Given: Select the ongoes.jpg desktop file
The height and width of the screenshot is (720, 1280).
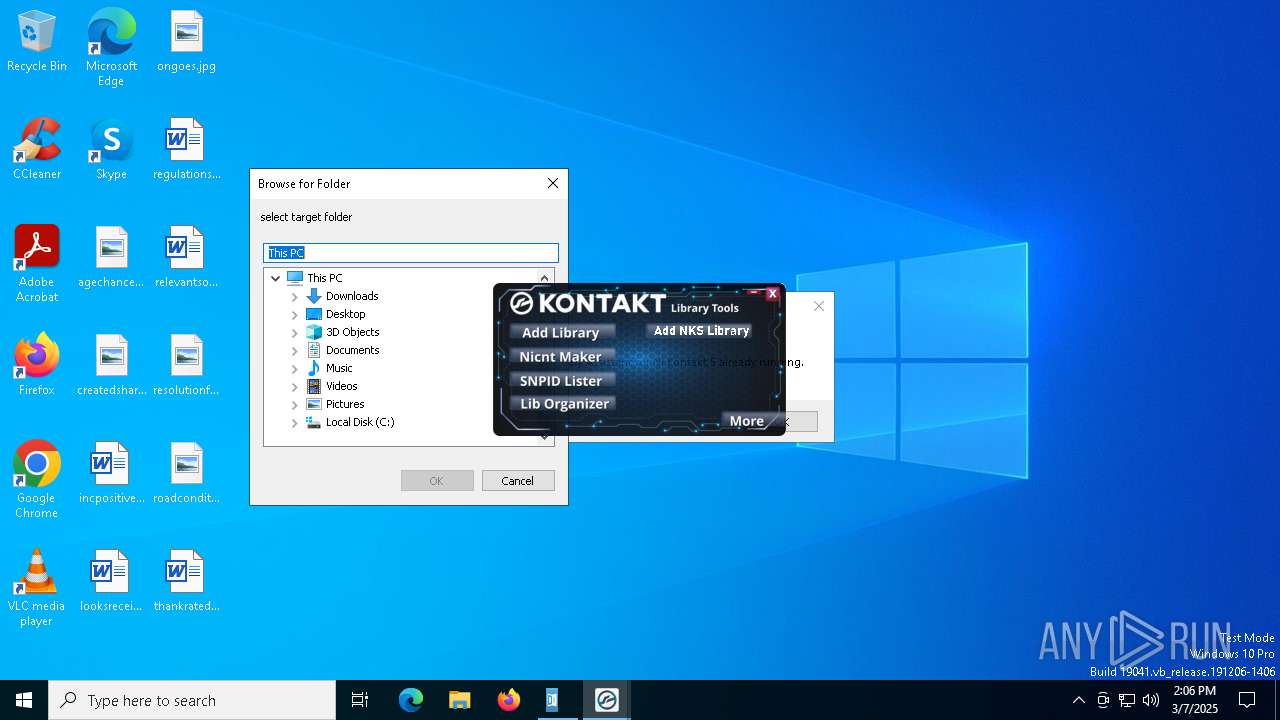Looking at the screenshot, I should coord(186,42).
